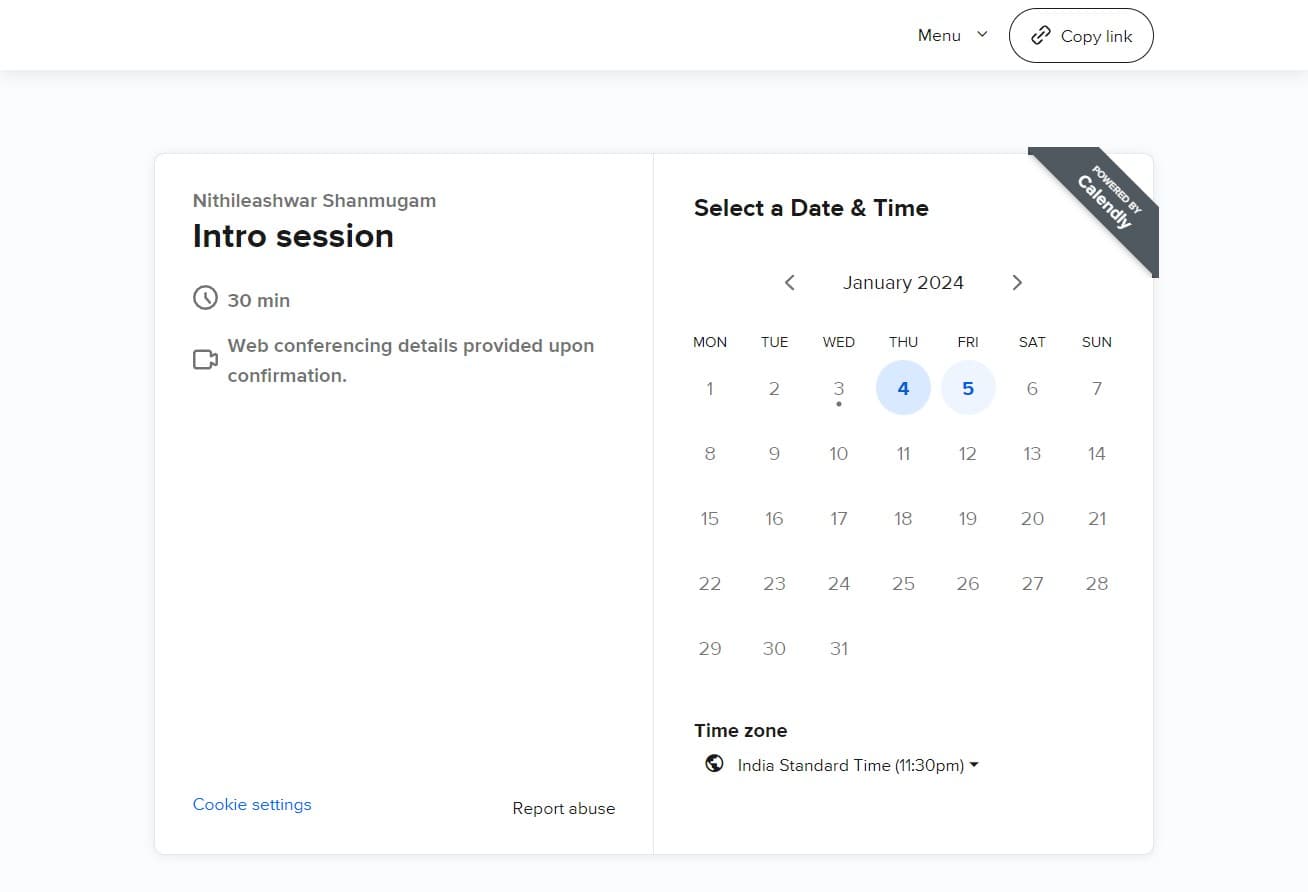This screenshot has width=1308, height=892.
Task: Click date 3 marked with today dot
Action: (x=838, y=389)
